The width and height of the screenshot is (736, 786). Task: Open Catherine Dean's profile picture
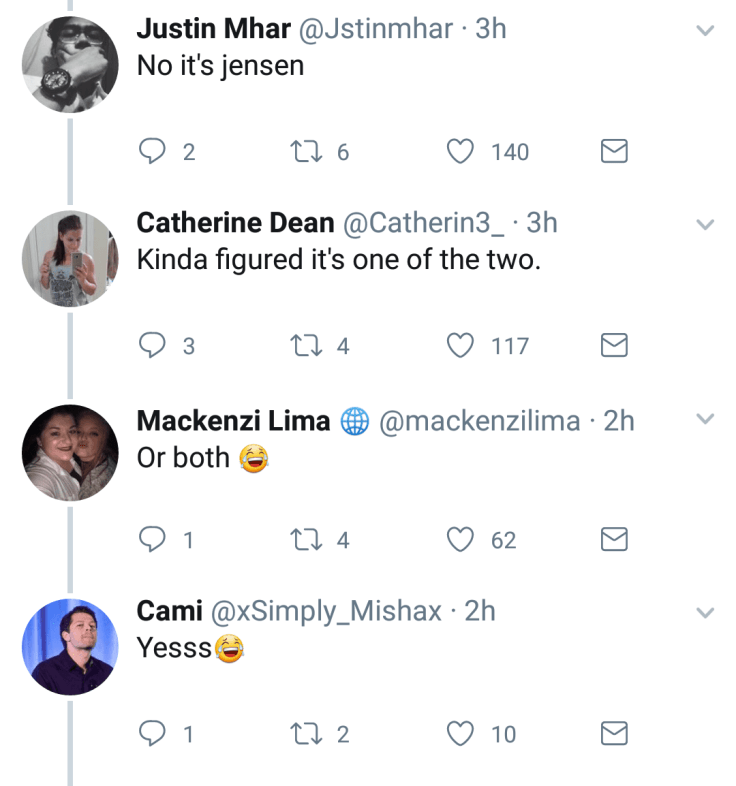click(70, 258)
